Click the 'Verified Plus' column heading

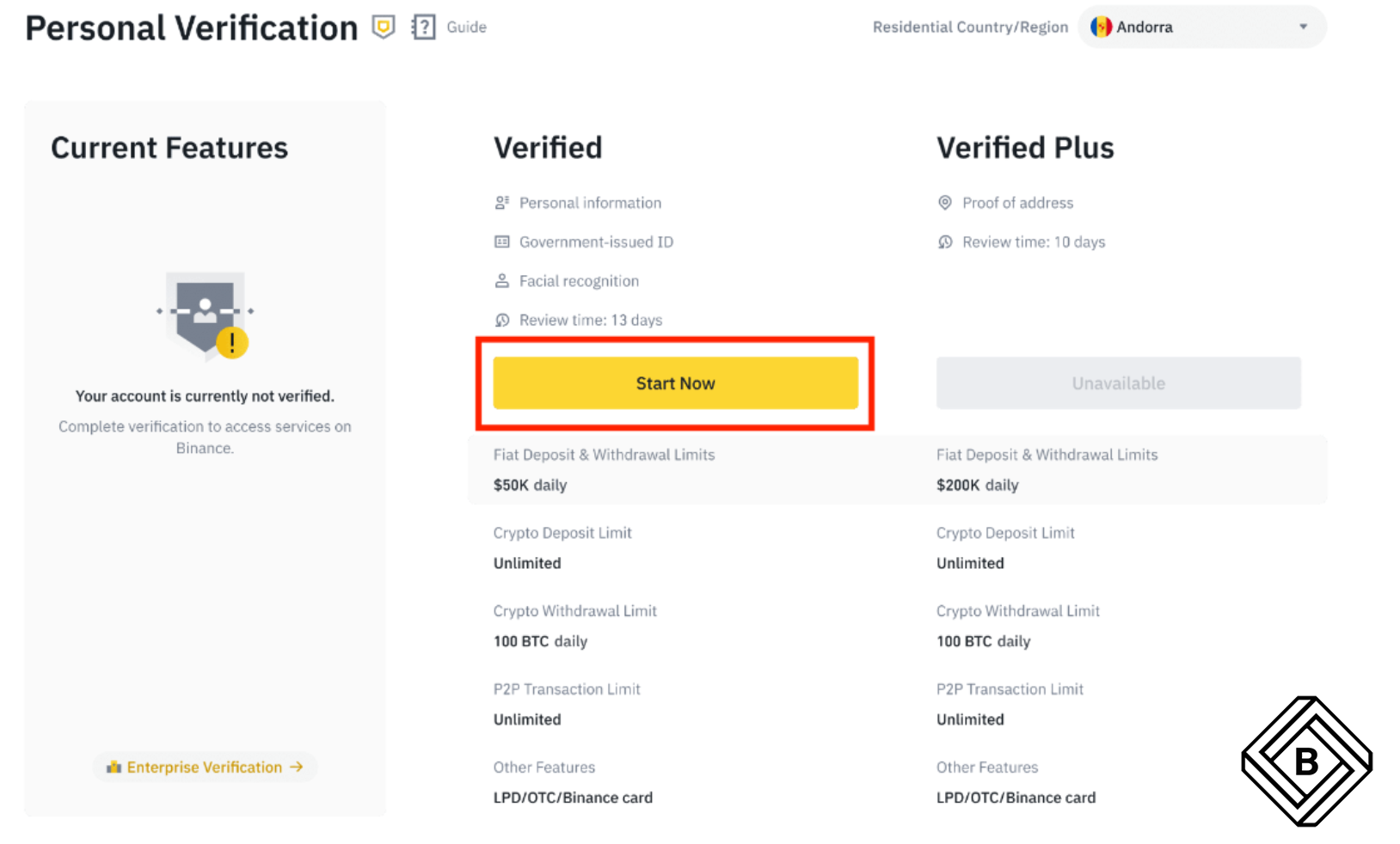point(1025,148)
